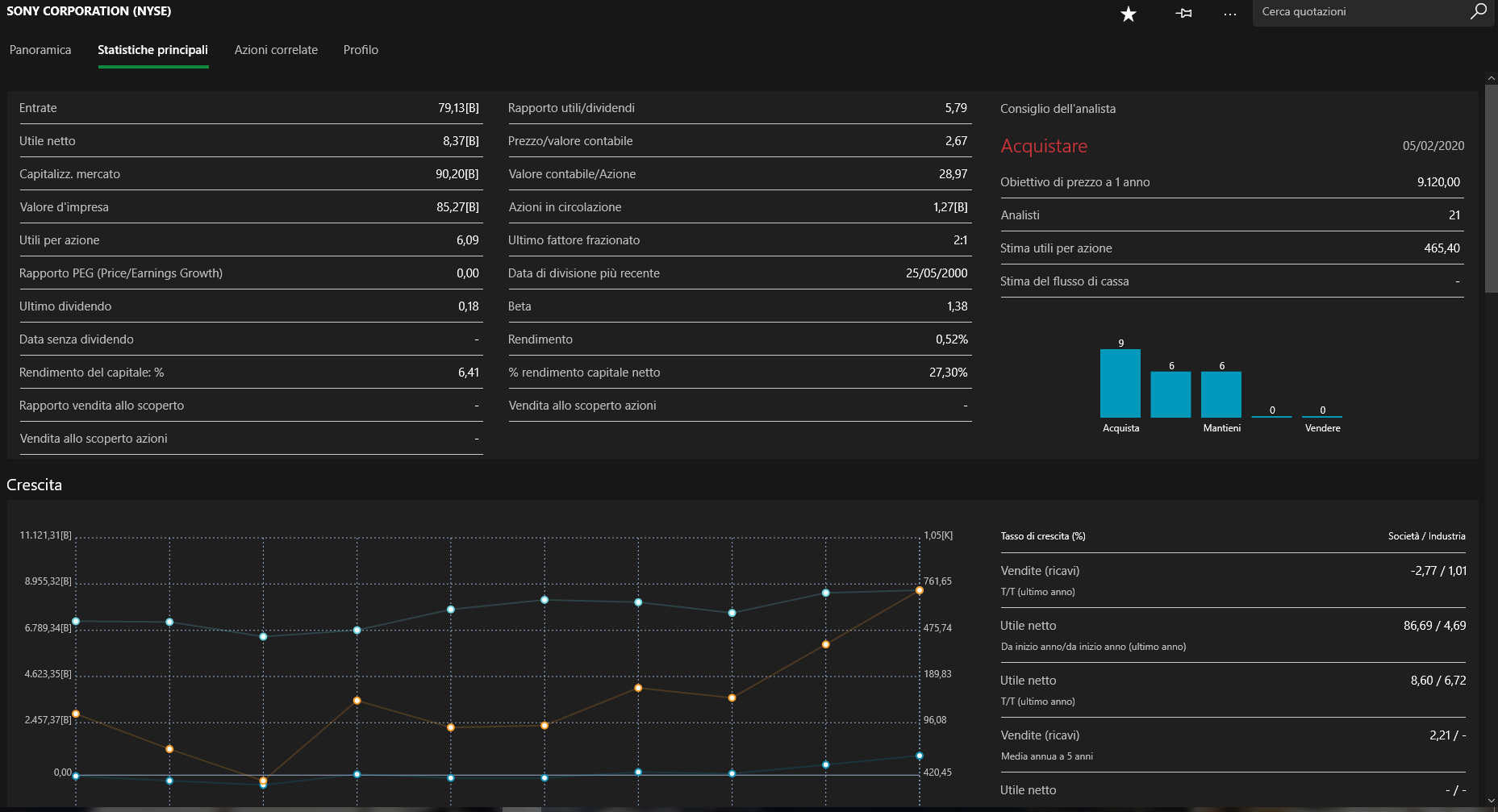Click Capitalizz. mercato row label
Image resolution: width=1498 pixels, height=812 pixels.
(x=69, y=174)
